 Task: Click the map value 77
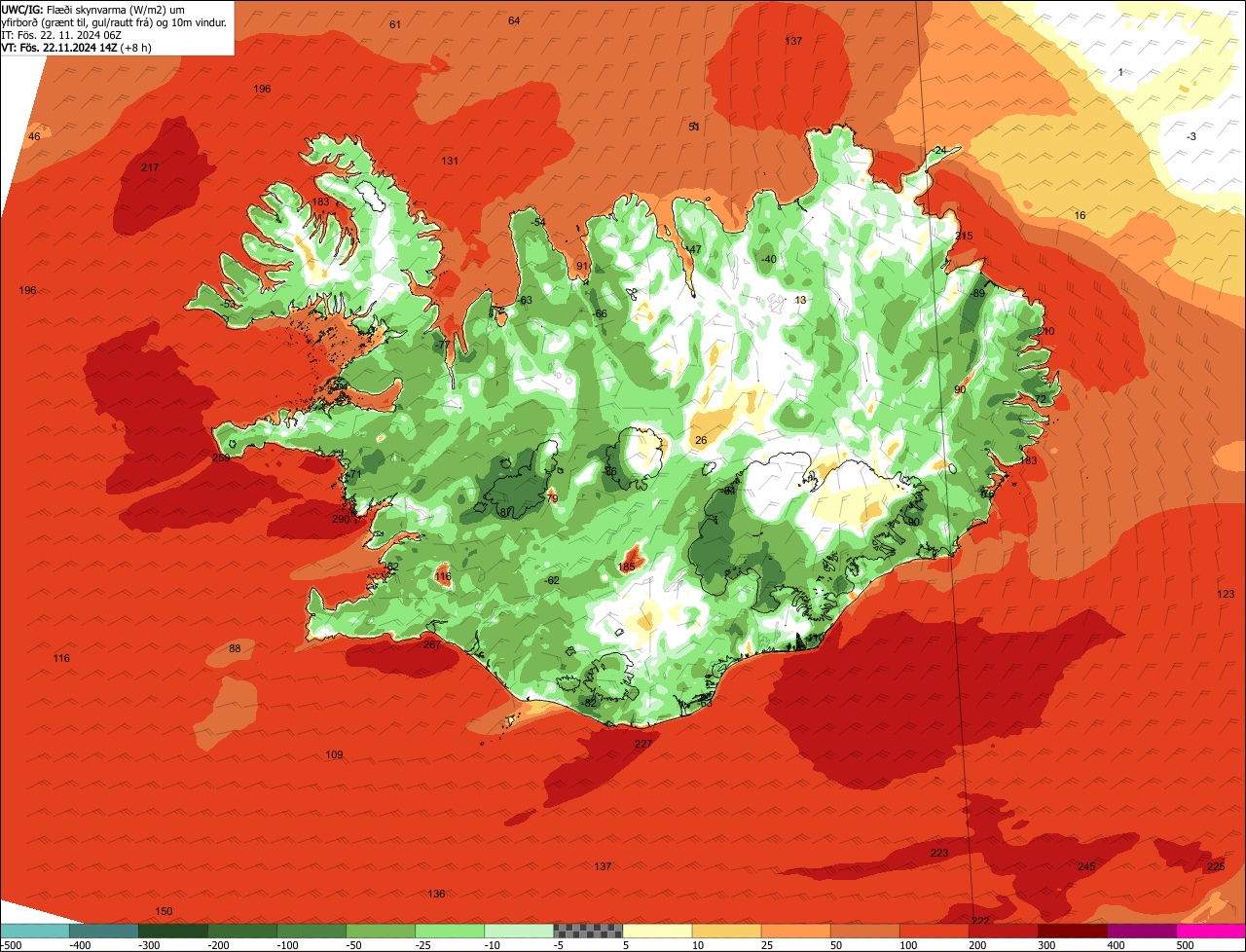click(445, 346)
